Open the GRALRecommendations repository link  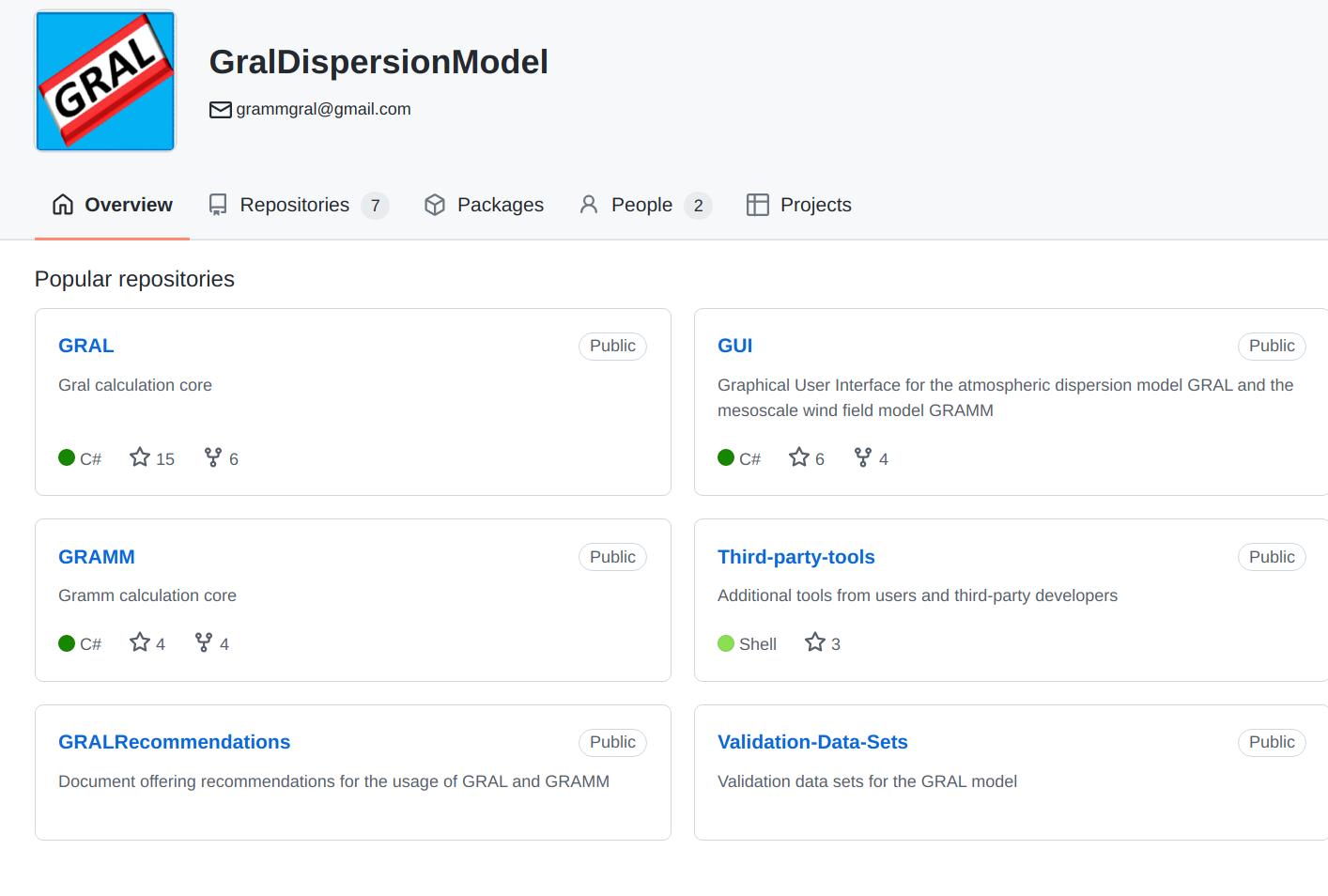click(175, 742)
